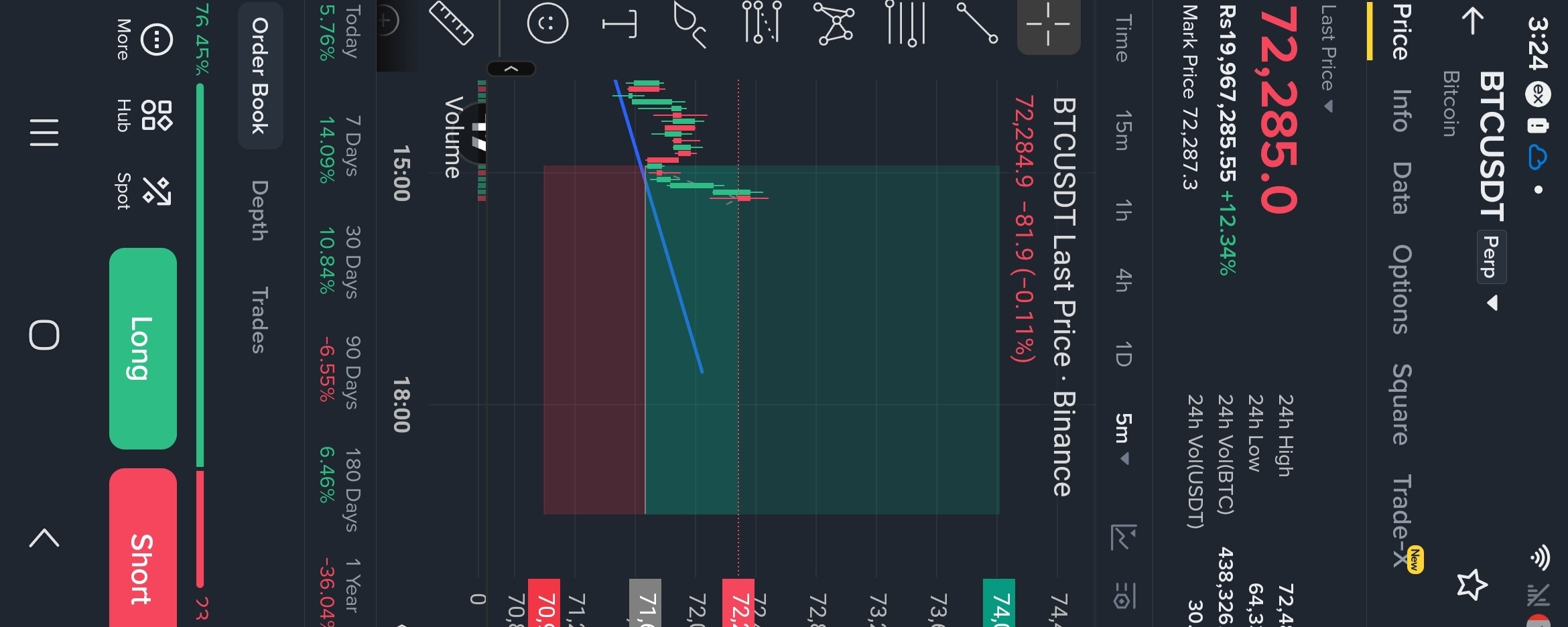Open the chart indicators icon
The image size is (1568, 627).
[1122, 537]
